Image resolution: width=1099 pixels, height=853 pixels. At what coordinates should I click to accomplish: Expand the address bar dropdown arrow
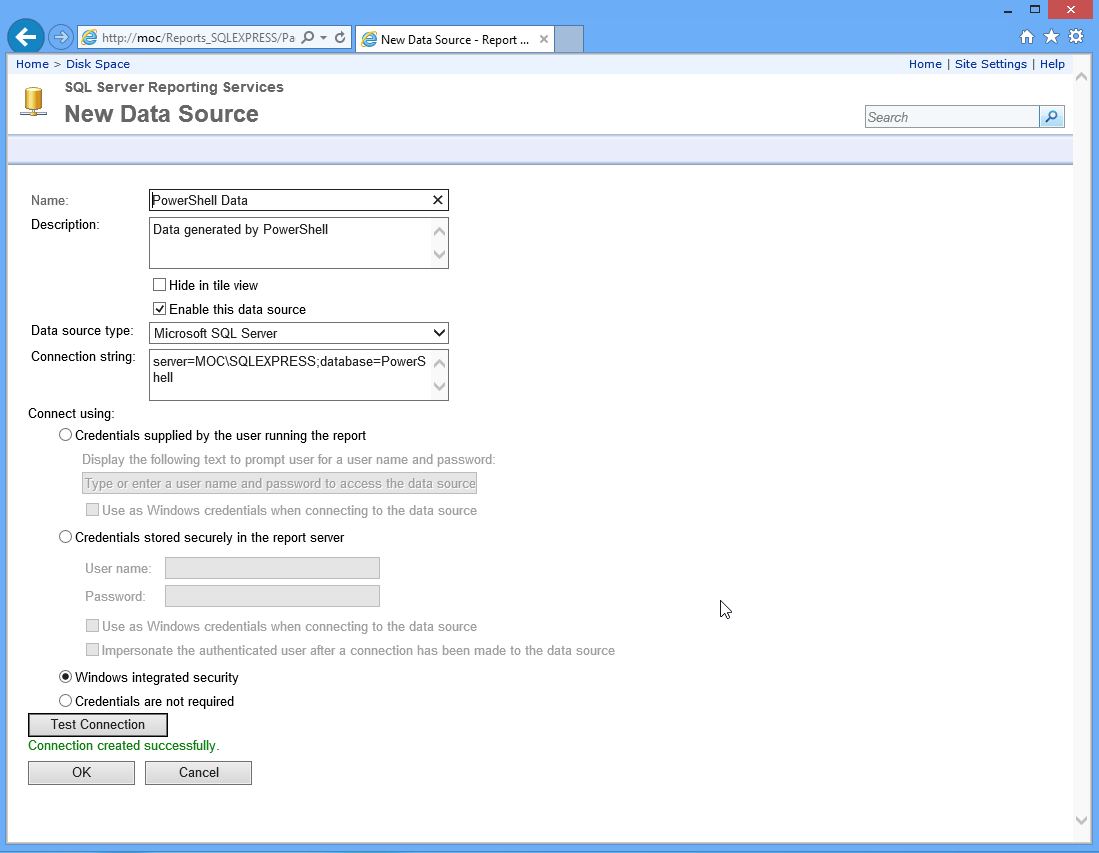point(324,38)
